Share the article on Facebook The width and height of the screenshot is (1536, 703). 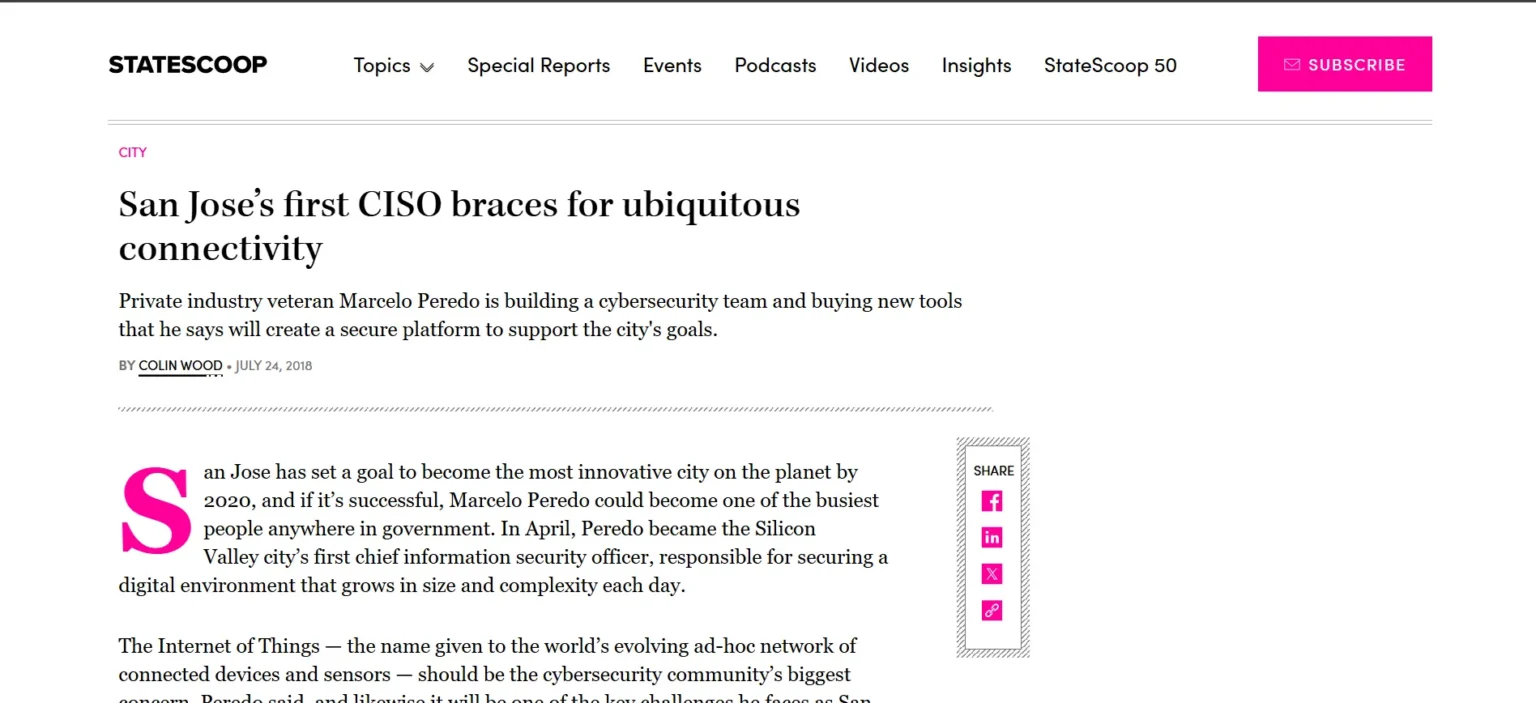(x=991, y=501)
